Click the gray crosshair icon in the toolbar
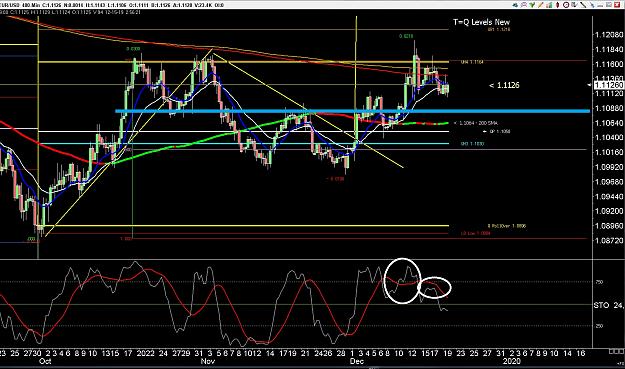This screenshot has width=625, height=369. point(524,5)
